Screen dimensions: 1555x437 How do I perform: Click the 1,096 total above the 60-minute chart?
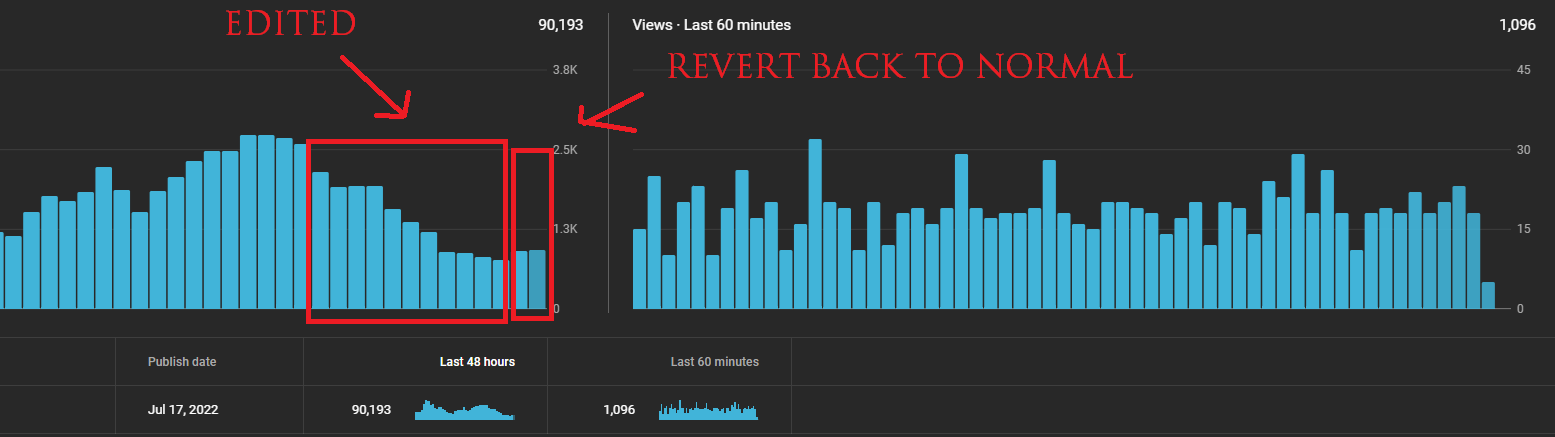[x=1517, y=25]
